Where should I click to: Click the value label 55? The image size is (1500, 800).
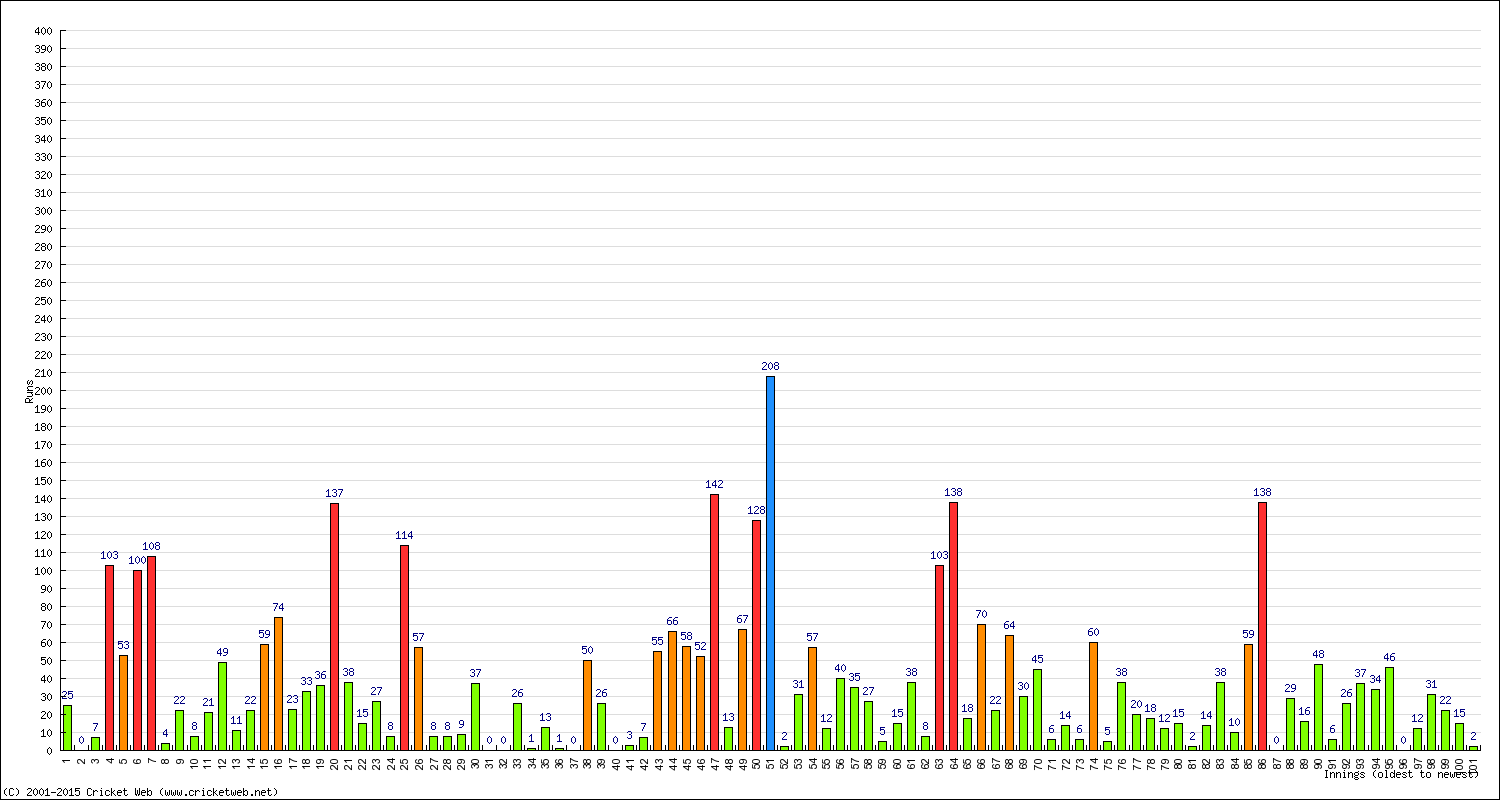coord(657,641)
